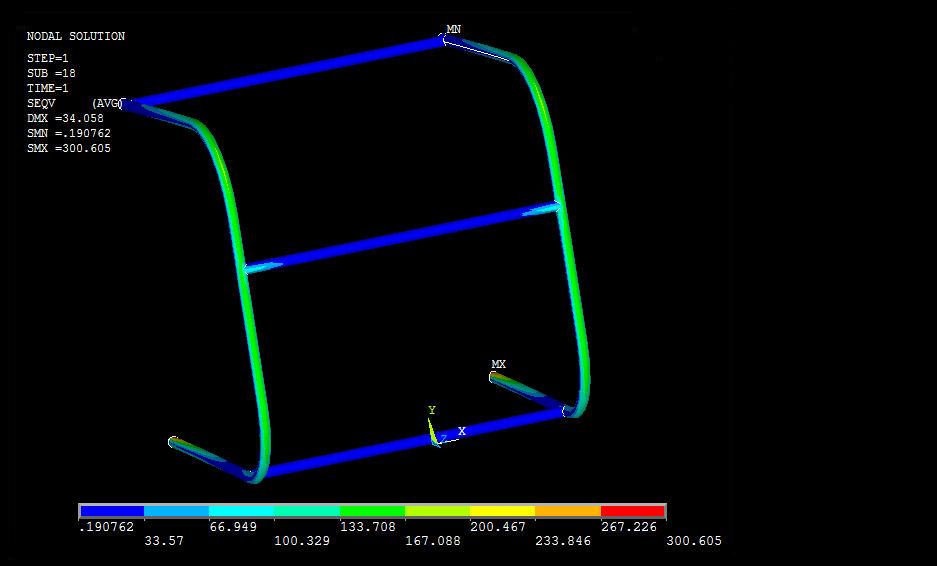Click the teal green legend band
937x566 pixels.
pos(307,511)
